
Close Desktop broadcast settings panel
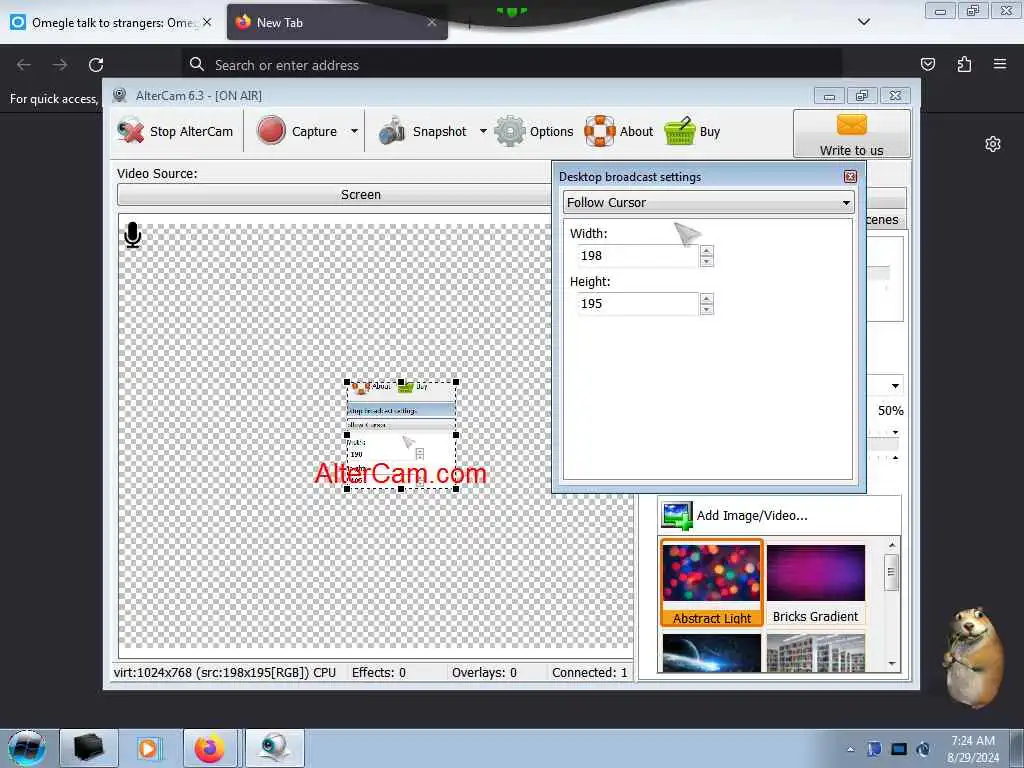pos(850,176)
